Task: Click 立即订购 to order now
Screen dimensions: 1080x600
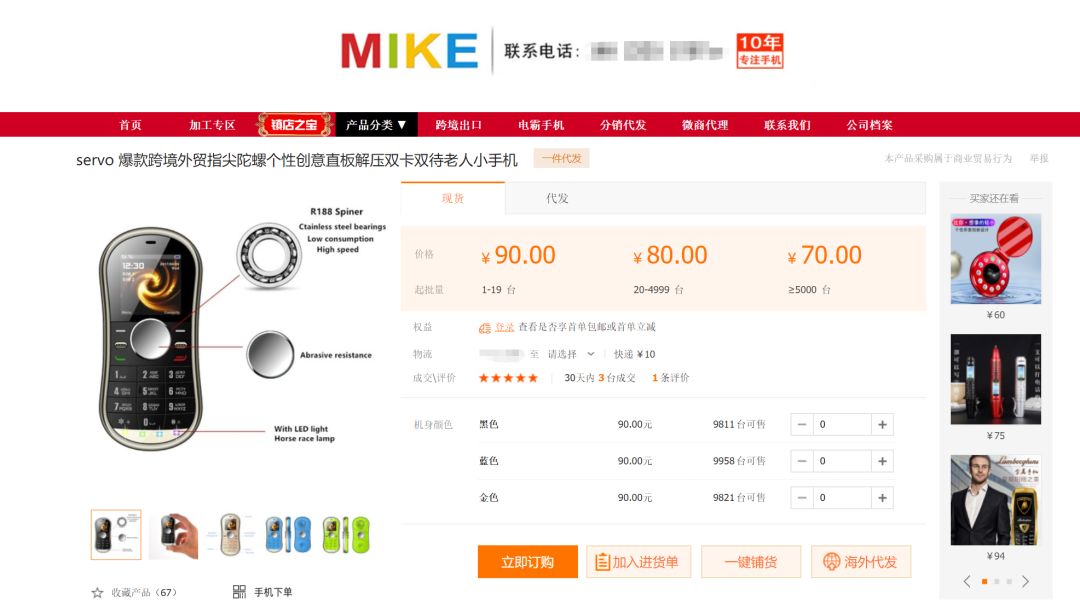Action: (528, 561)
